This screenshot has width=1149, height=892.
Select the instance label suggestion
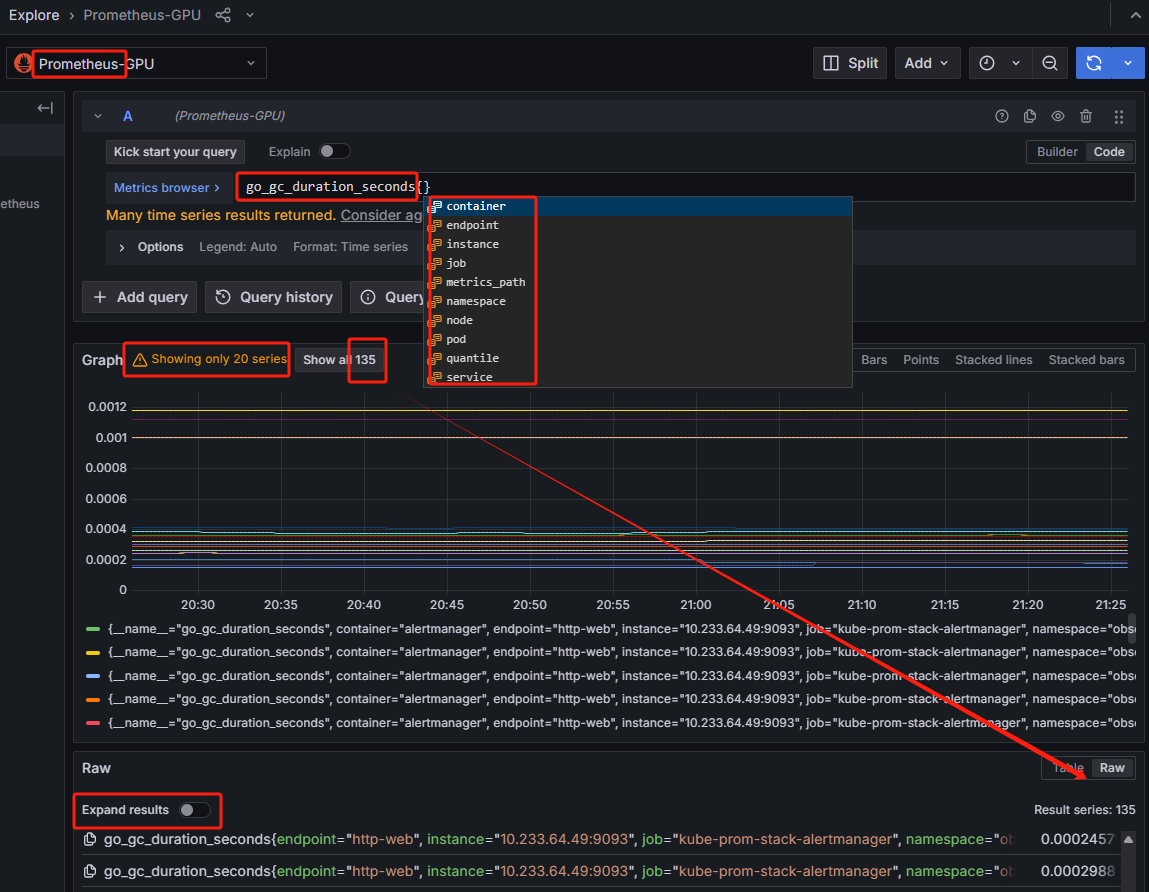click(x=638, y=244)
